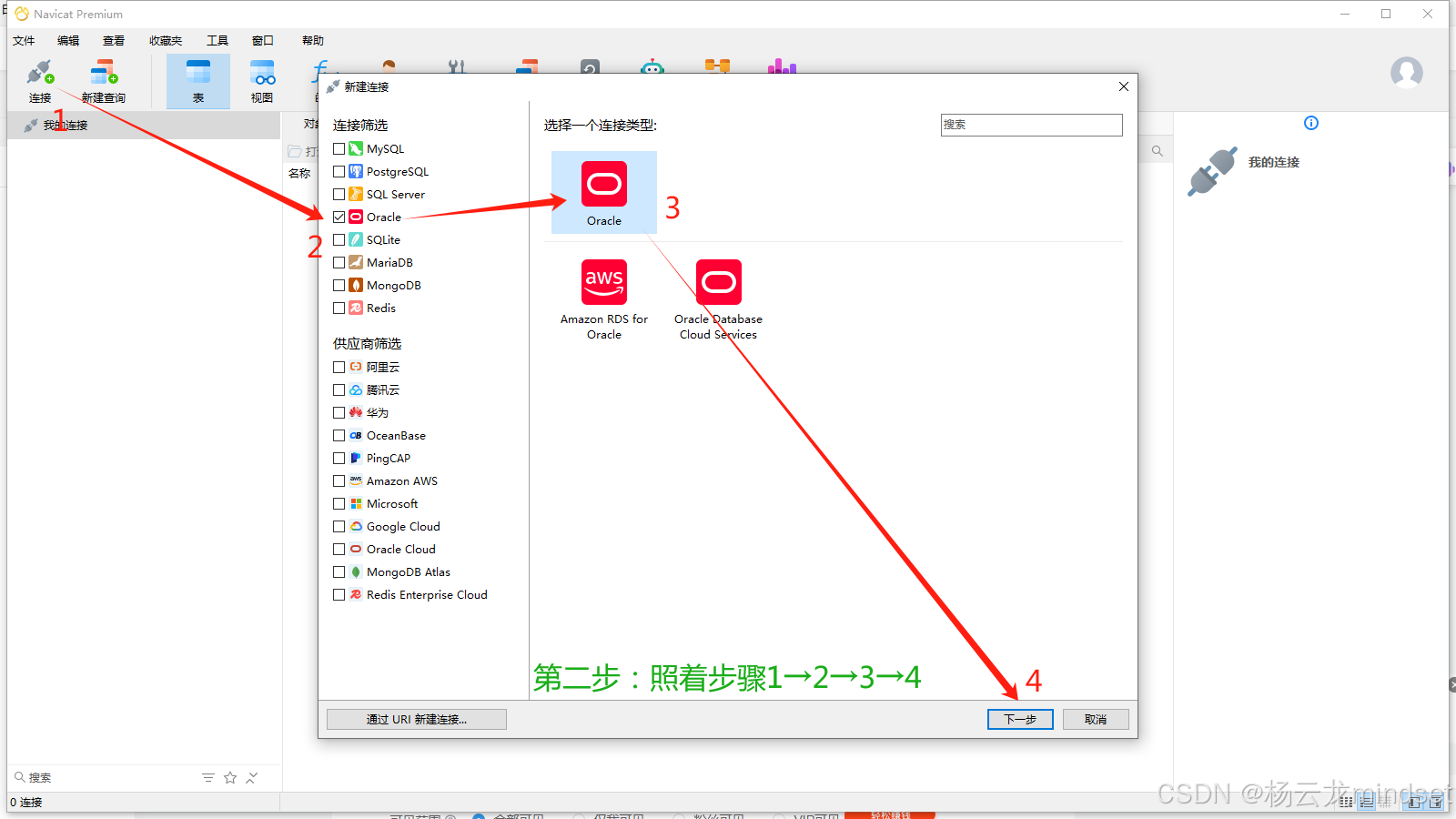Check the Amazon AWS vendor checkbox
The width and height of the screenshot is (1456, 819).
[x=339, y=480]
